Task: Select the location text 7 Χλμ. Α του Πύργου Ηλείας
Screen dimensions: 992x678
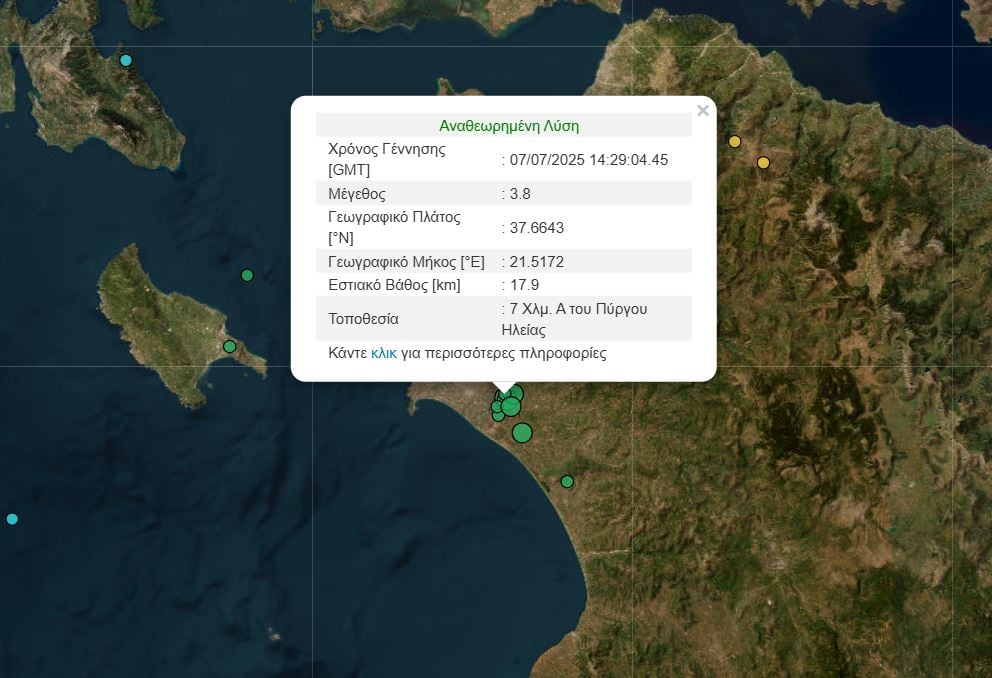Action: point(574,319)
